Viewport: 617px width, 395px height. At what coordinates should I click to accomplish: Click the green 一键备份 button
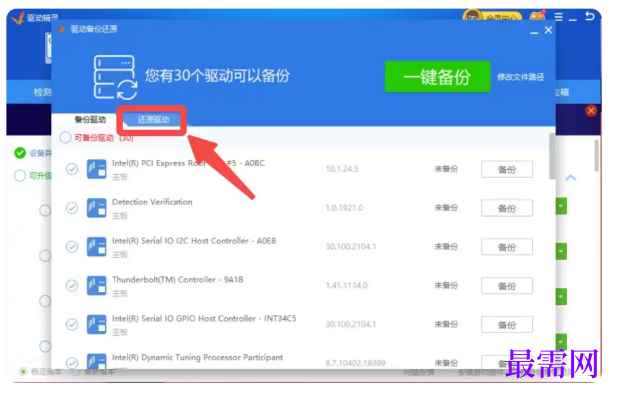(x=437, y=77)
